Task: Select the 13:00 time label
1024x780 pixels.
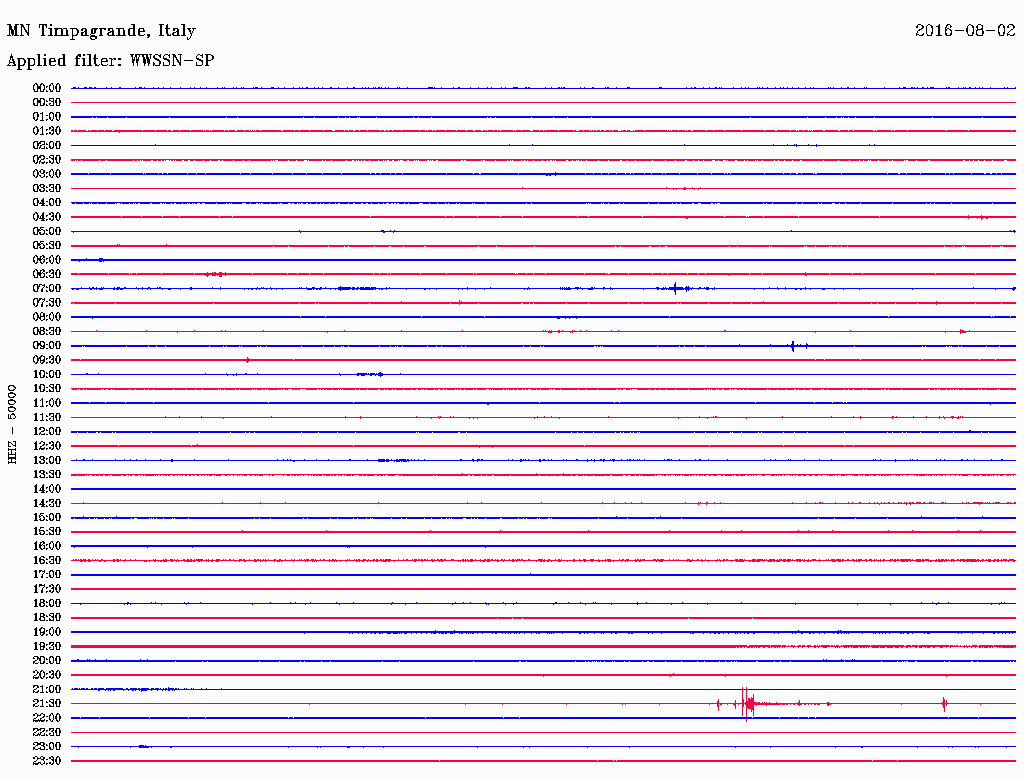Action: point(47,460)
